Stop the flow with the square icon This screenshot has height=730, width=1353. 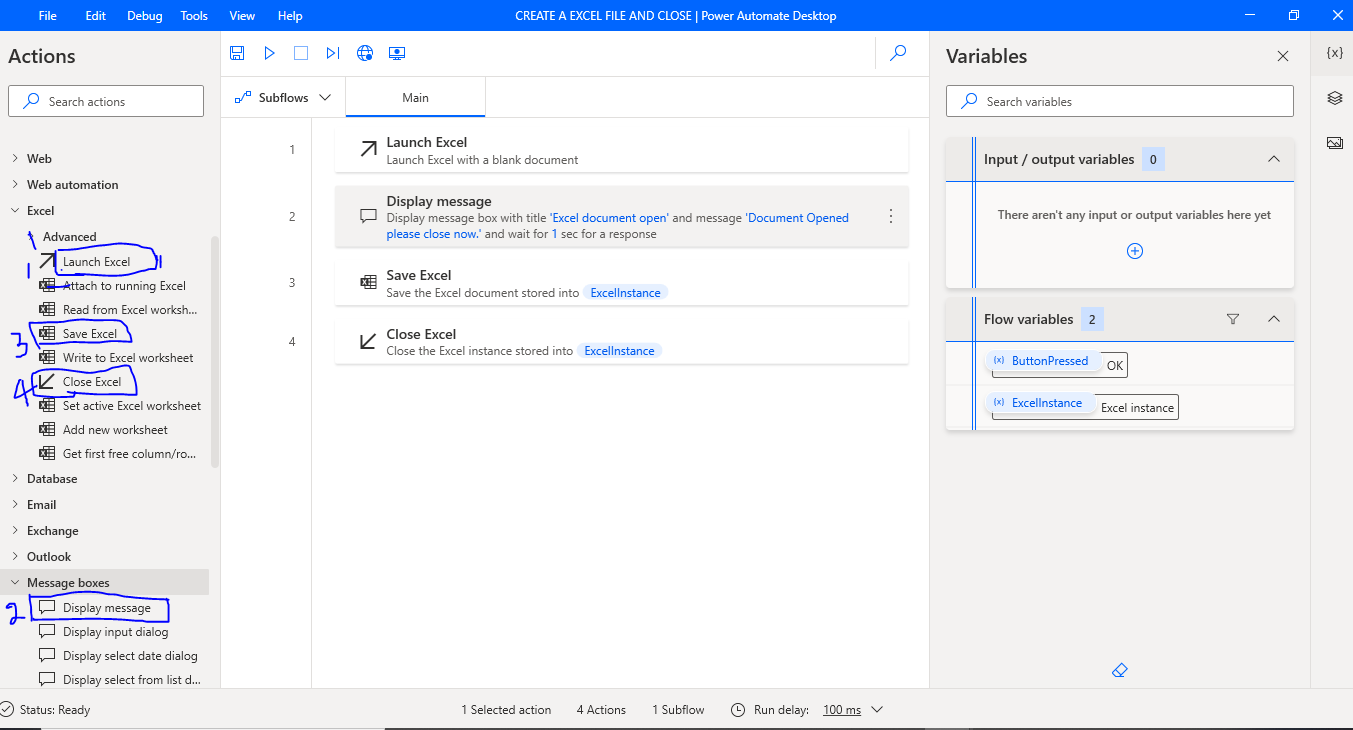point(301,53)
